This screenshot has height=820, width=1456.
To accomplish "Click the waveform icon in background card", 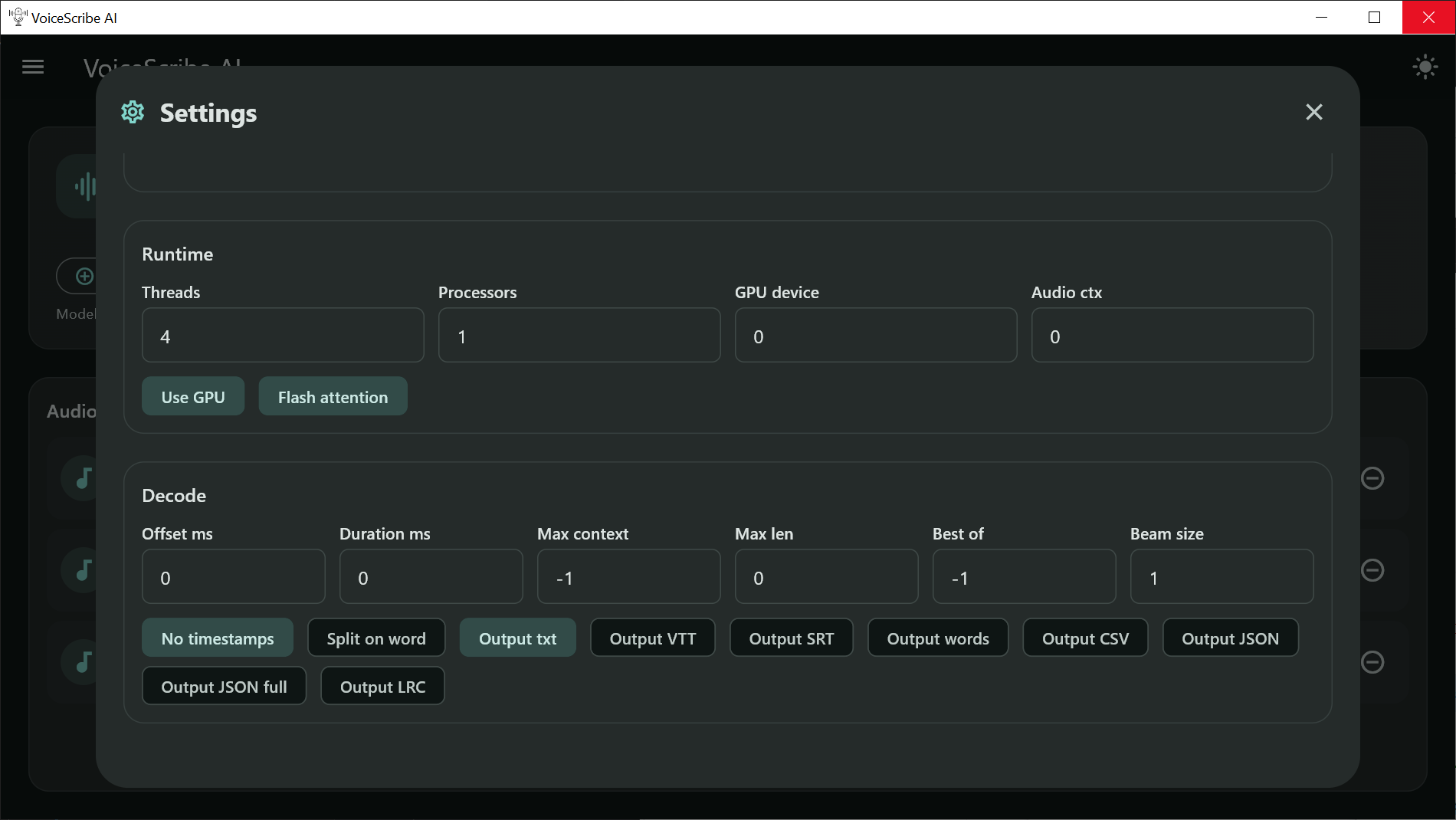I will [x=85, y=186].
